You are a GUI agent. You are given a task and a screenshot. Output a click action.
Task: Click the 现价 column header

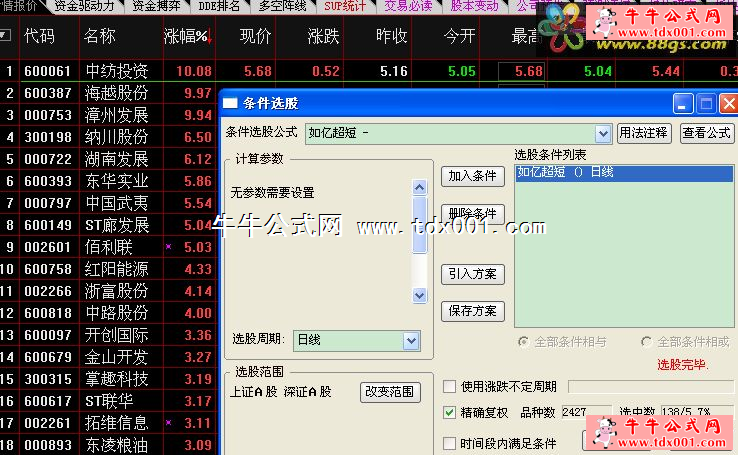[256, 36]
